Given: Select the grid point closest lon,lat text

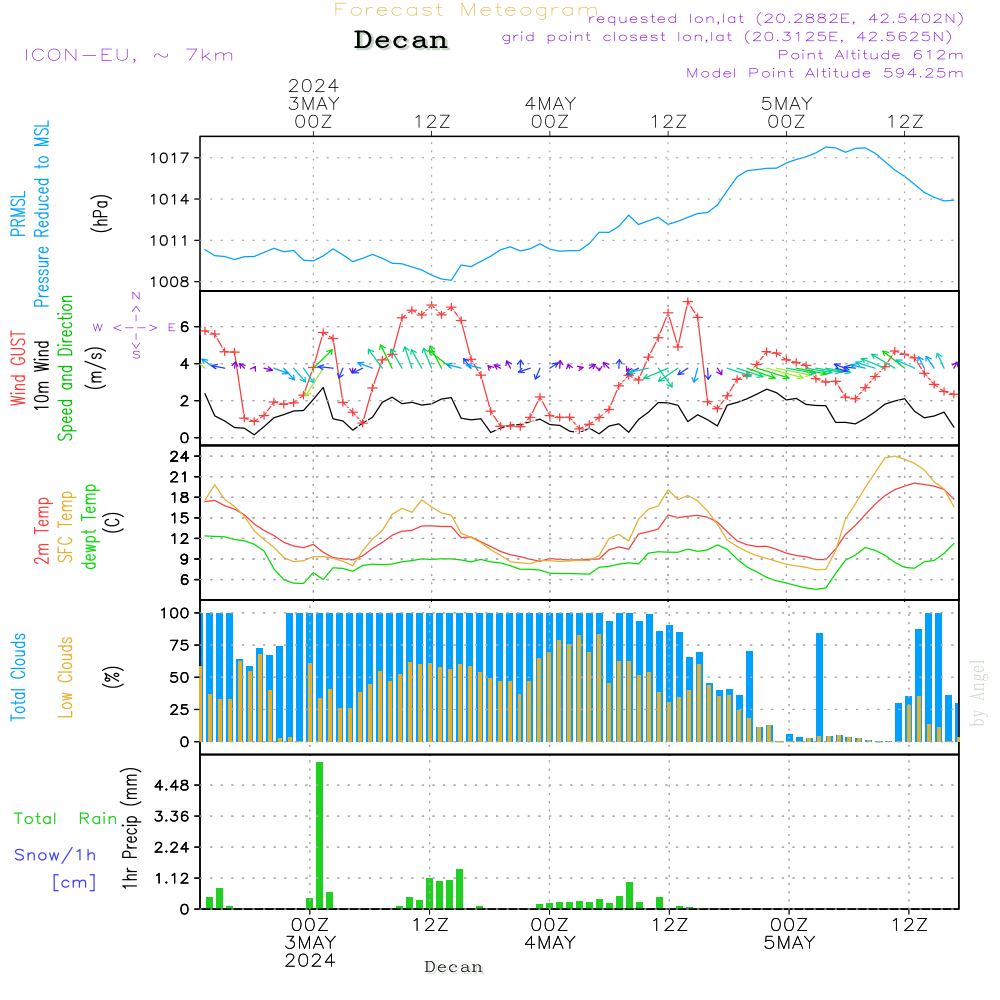Looking at the screenshot, I should tap(733, 37).
